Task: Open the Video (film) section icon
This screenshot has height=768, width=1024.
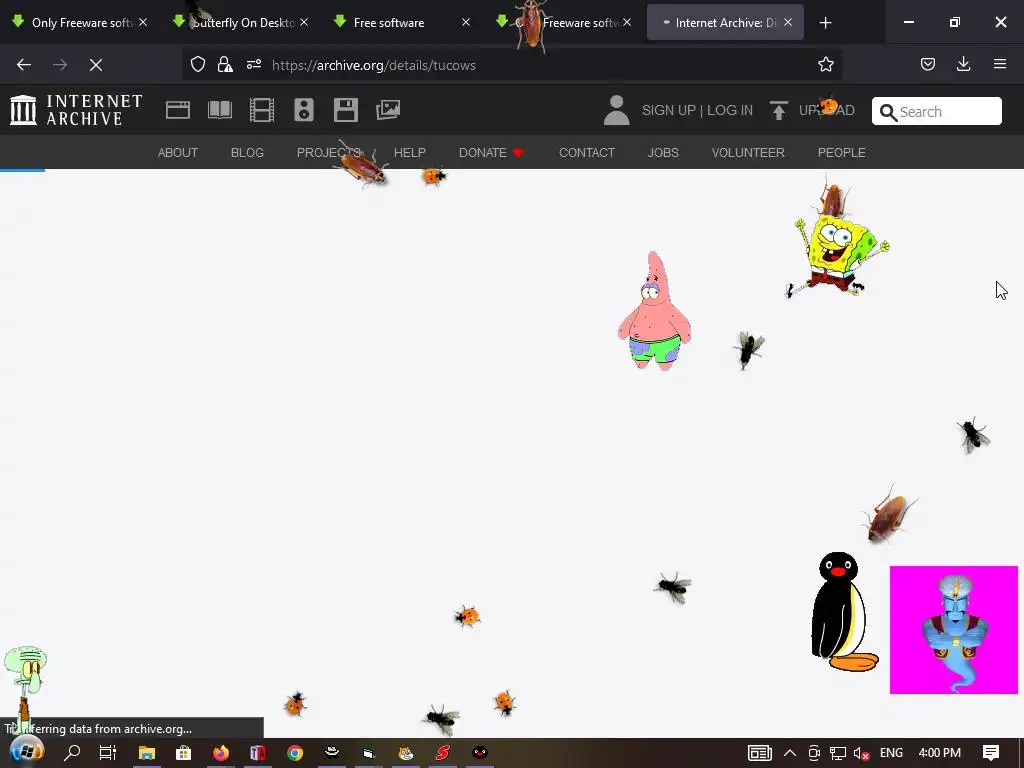Action: [x=262, y=110]
